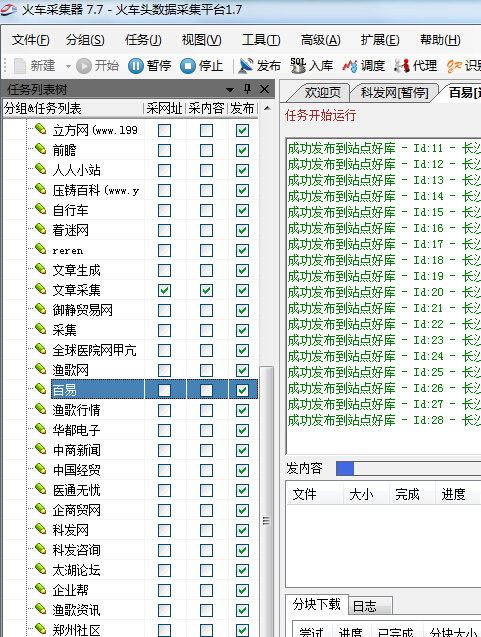Viewport: 481px width, 637px height.
Task: Uncheck 采网址 for 文章采集 task
Action: pos(165,290)
